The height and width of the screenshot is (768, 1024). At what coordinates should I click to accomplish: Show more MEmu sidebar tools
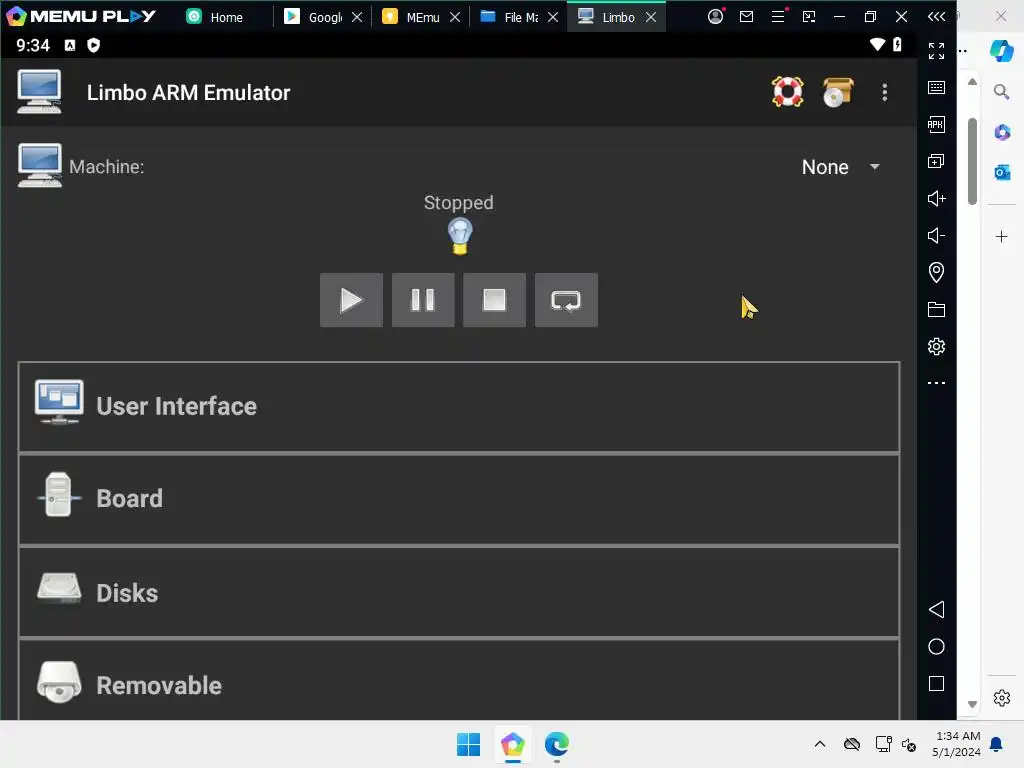936,383
